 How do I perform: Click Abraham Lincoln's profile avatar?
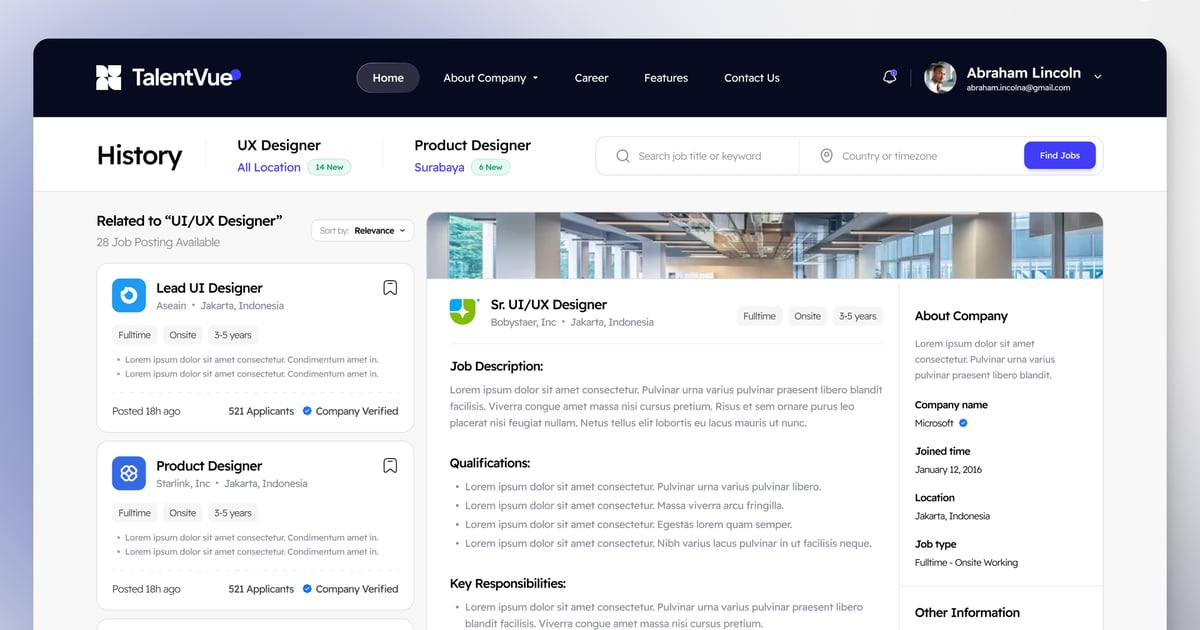940,77
